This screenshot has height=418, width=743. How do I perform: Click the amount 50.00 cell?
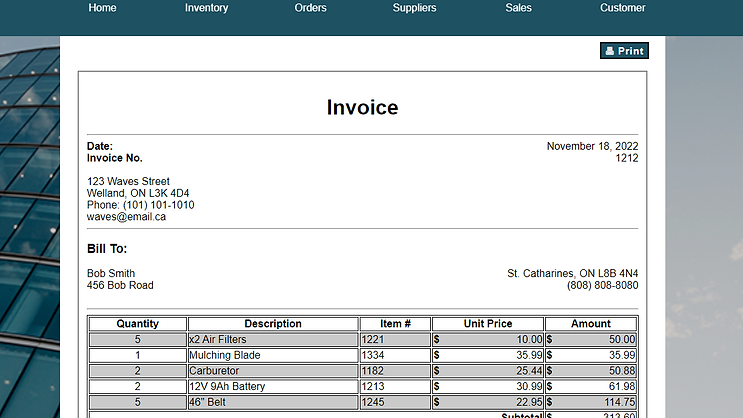coord(590,339)
